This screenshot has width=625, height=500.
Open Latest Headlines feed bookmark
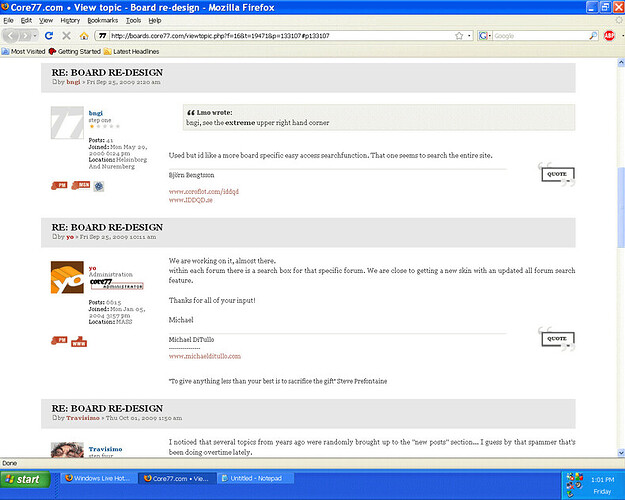(x=132, y=51)
